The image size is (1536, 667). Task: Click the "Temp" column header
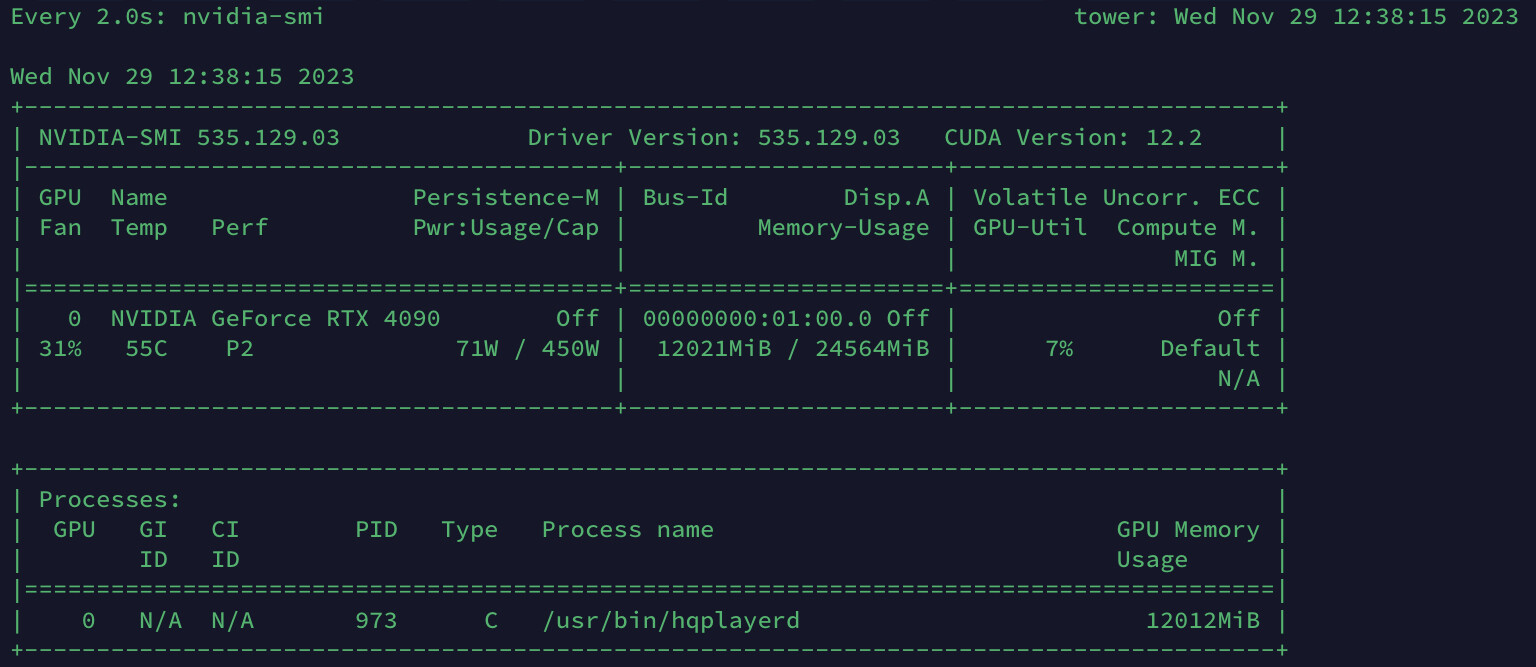[139, 228]
